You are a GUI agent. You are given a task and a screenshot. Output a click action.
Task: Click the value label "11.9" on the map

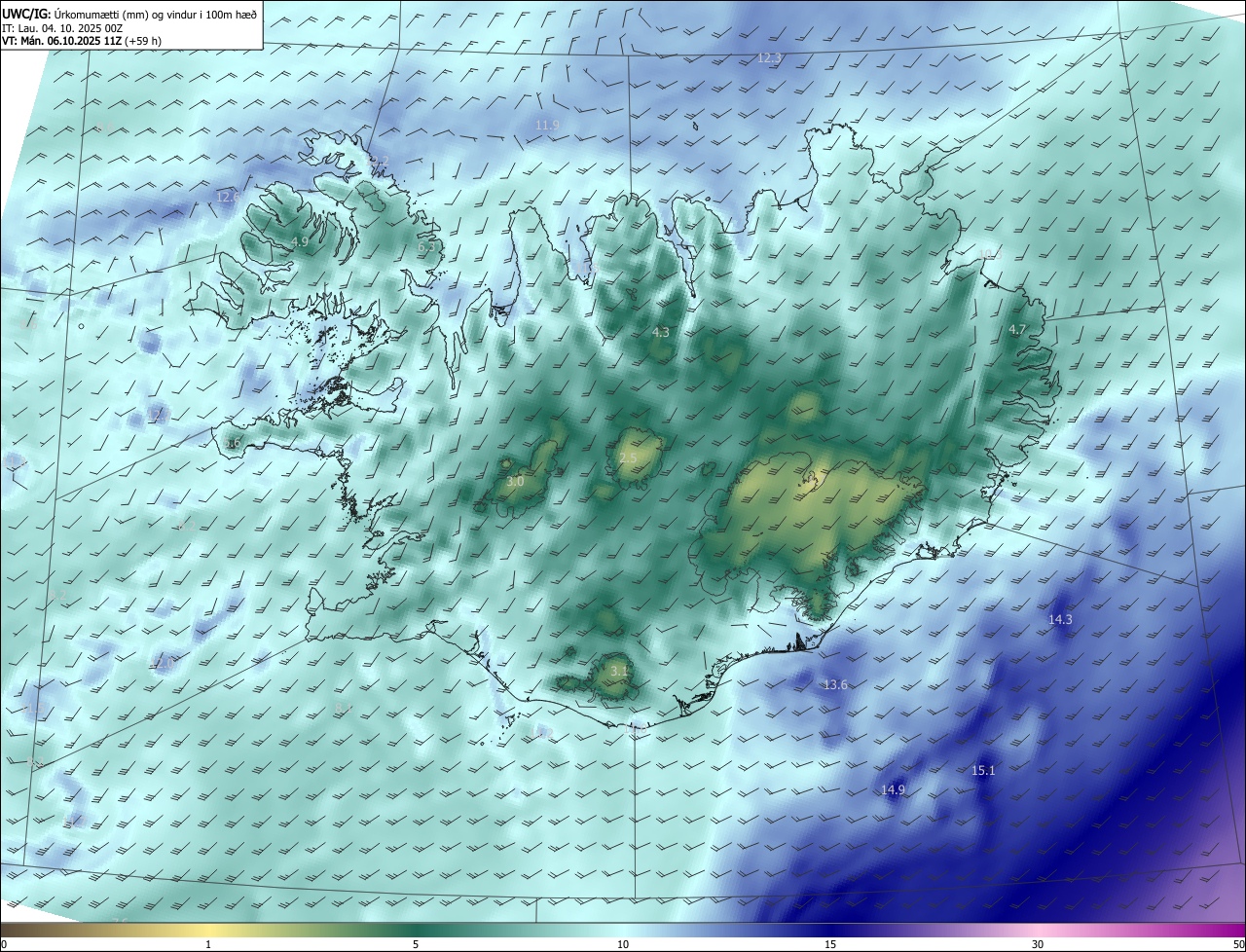tap(547, 125)
